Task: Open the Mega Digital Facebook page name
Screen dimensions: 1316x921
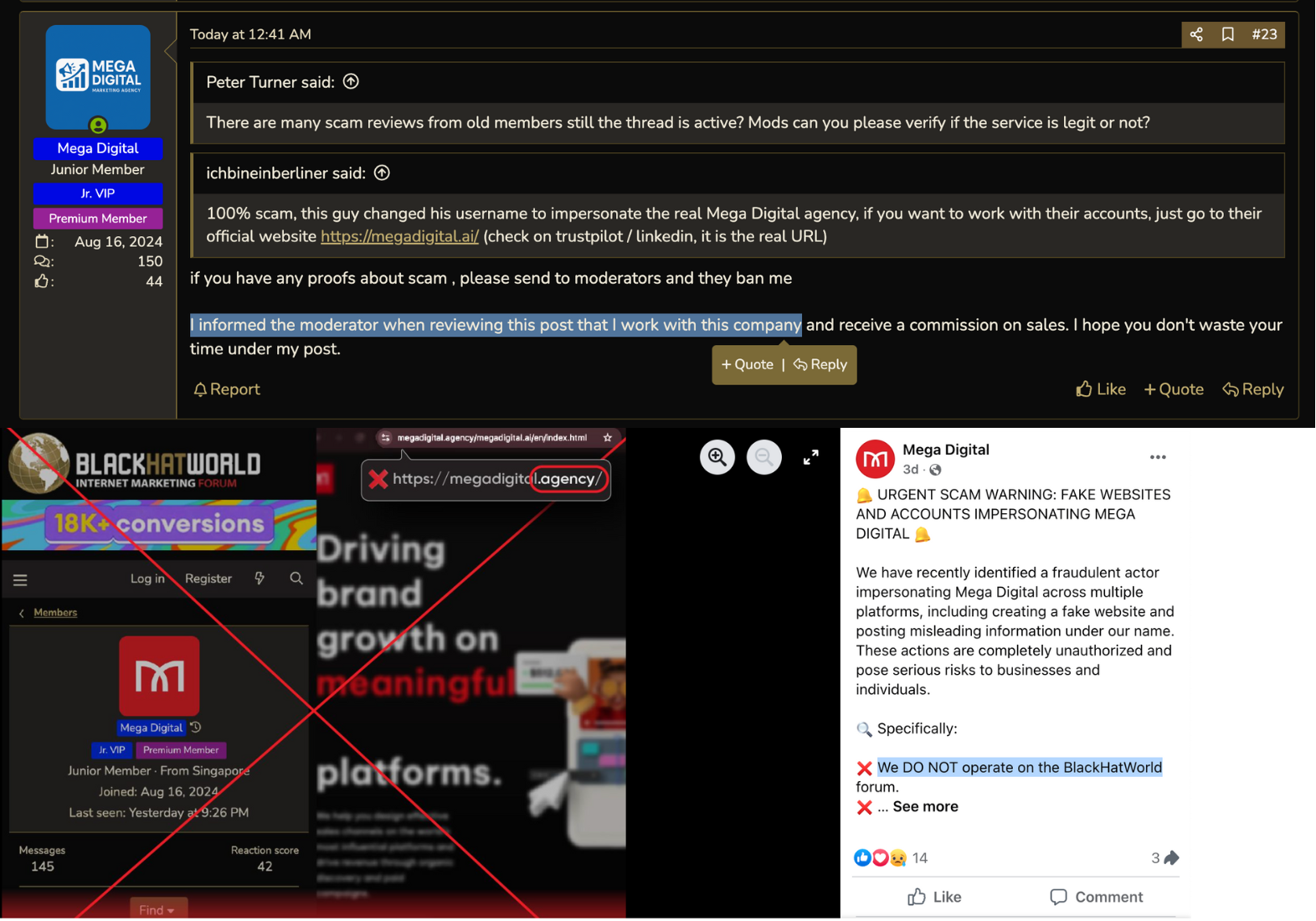Action: coord(946,450)
